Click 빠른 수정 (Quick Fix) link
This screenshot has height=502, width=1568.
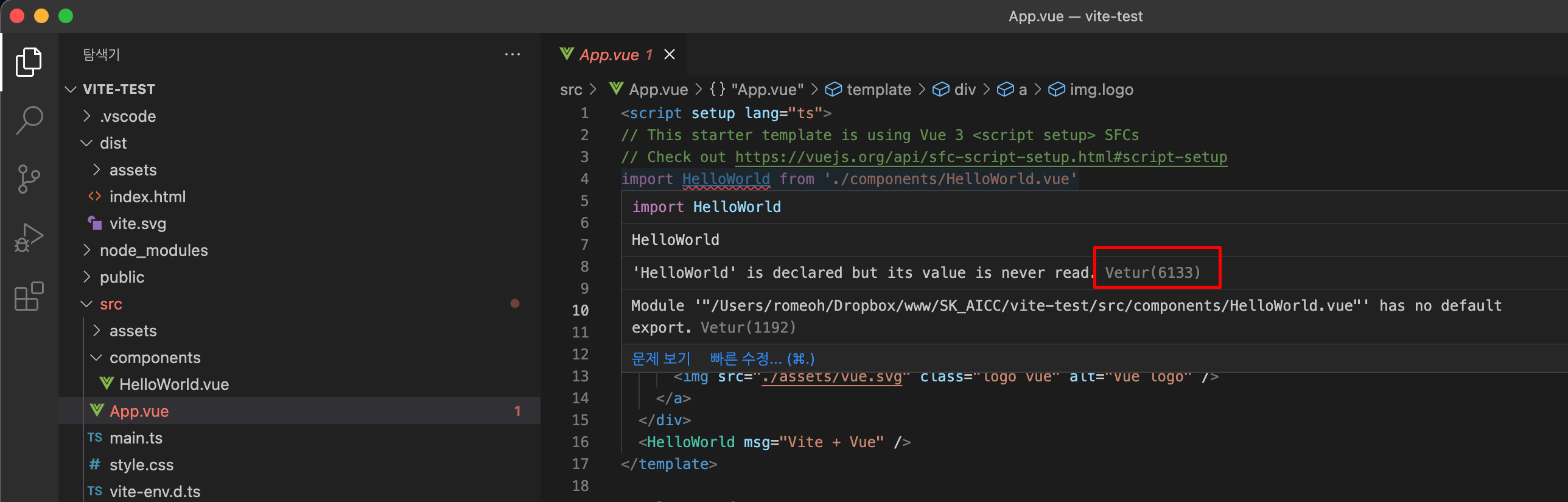(x=762, y=359)
